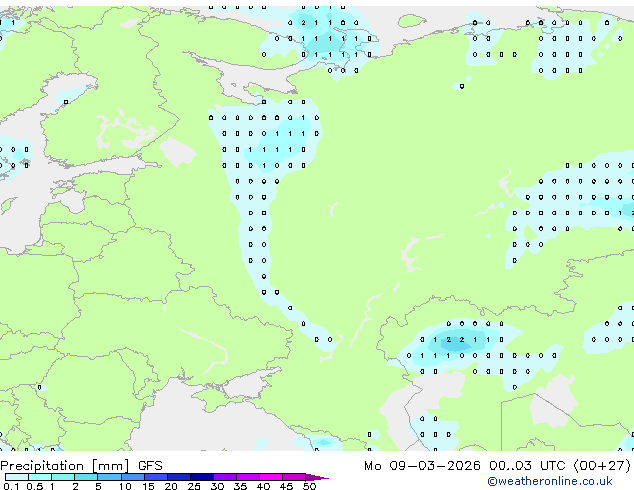Screen dimensions: 634x490
Task: Select the 0.5–1 mm legend color segment
Action: [40, 477]
